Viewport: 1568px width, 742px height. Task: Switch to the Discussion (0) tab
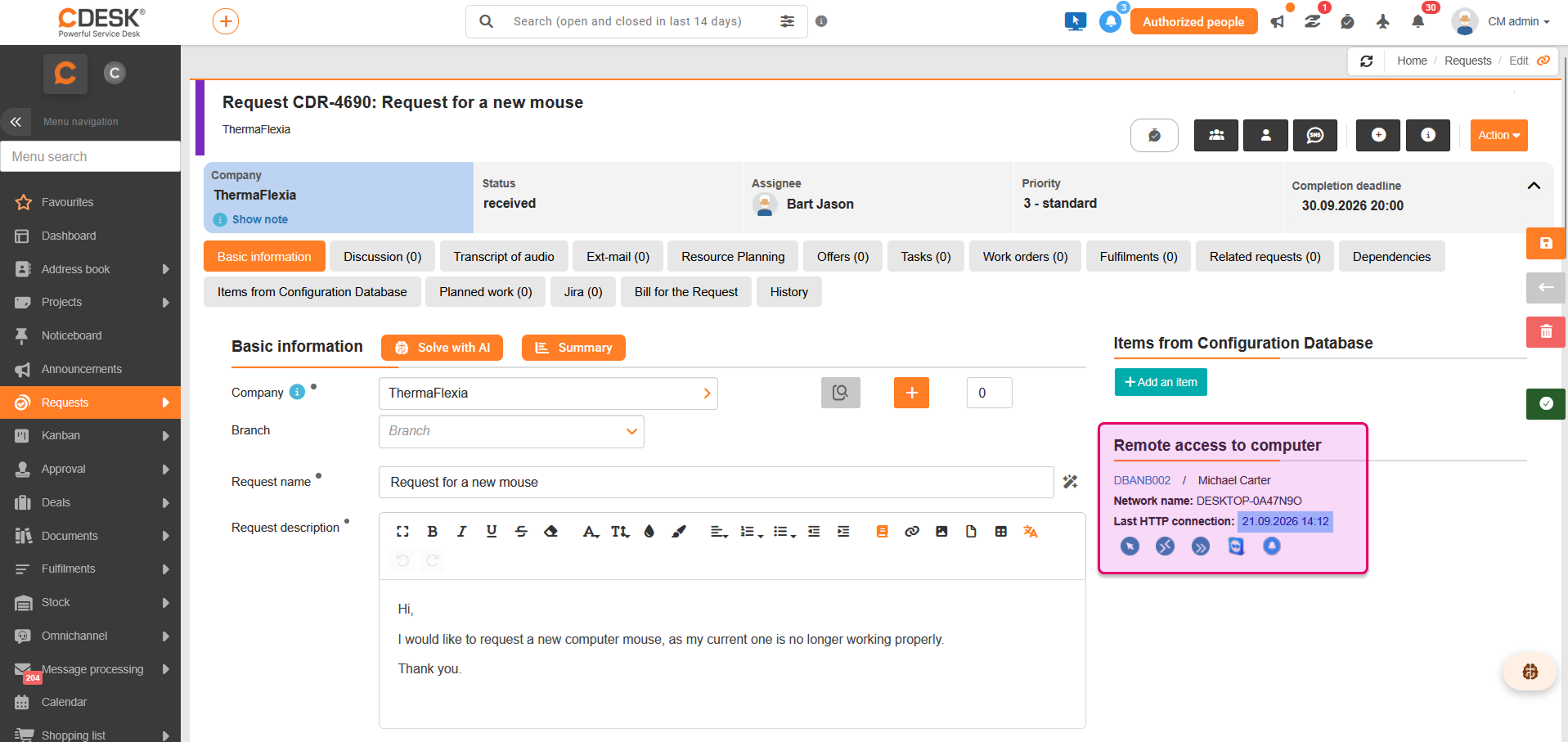click(x=382, y=256)
